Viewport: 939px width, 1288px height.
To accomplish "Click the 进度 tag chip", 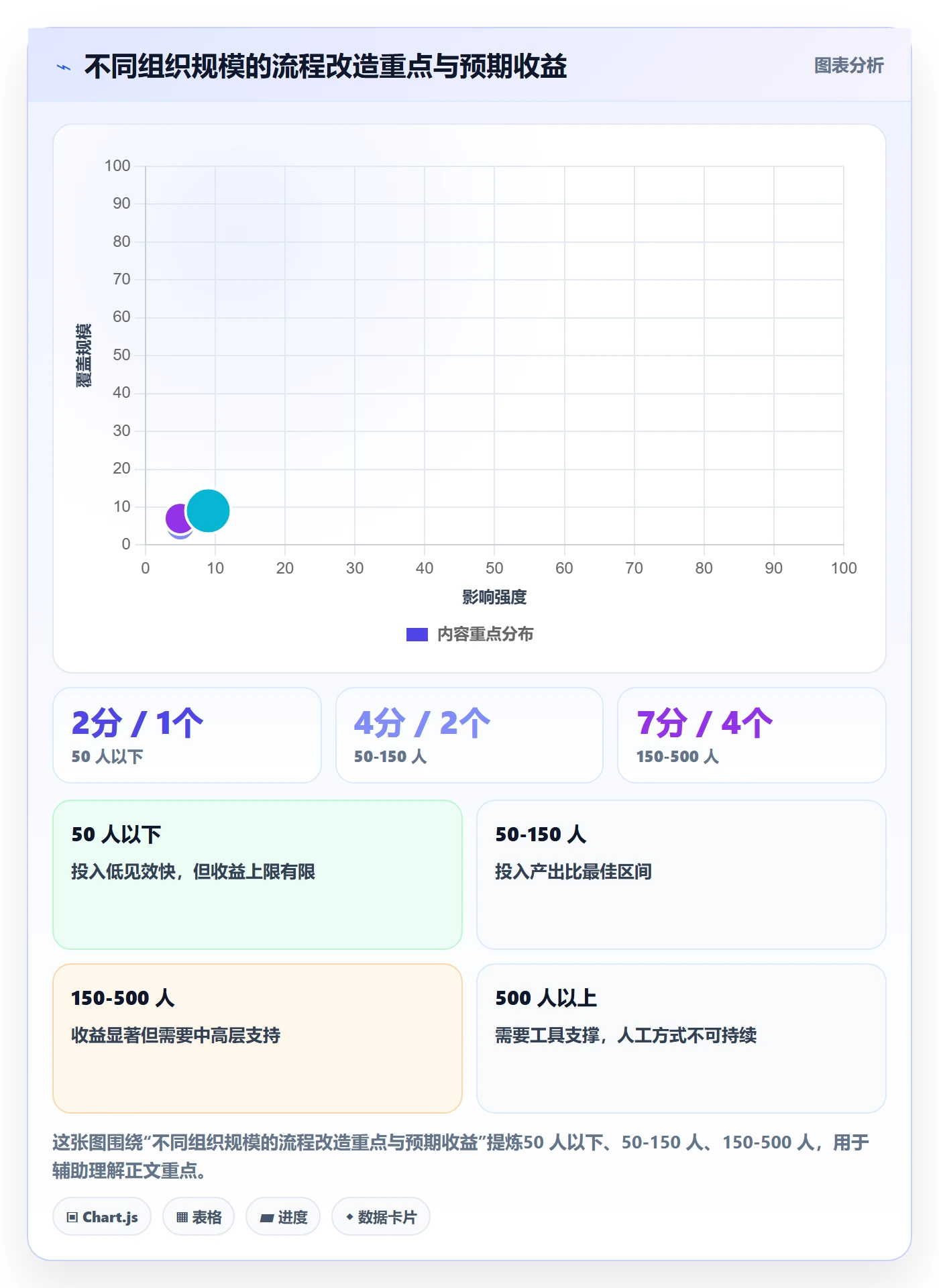I will pyautogui.click(x=283, y=1217).
